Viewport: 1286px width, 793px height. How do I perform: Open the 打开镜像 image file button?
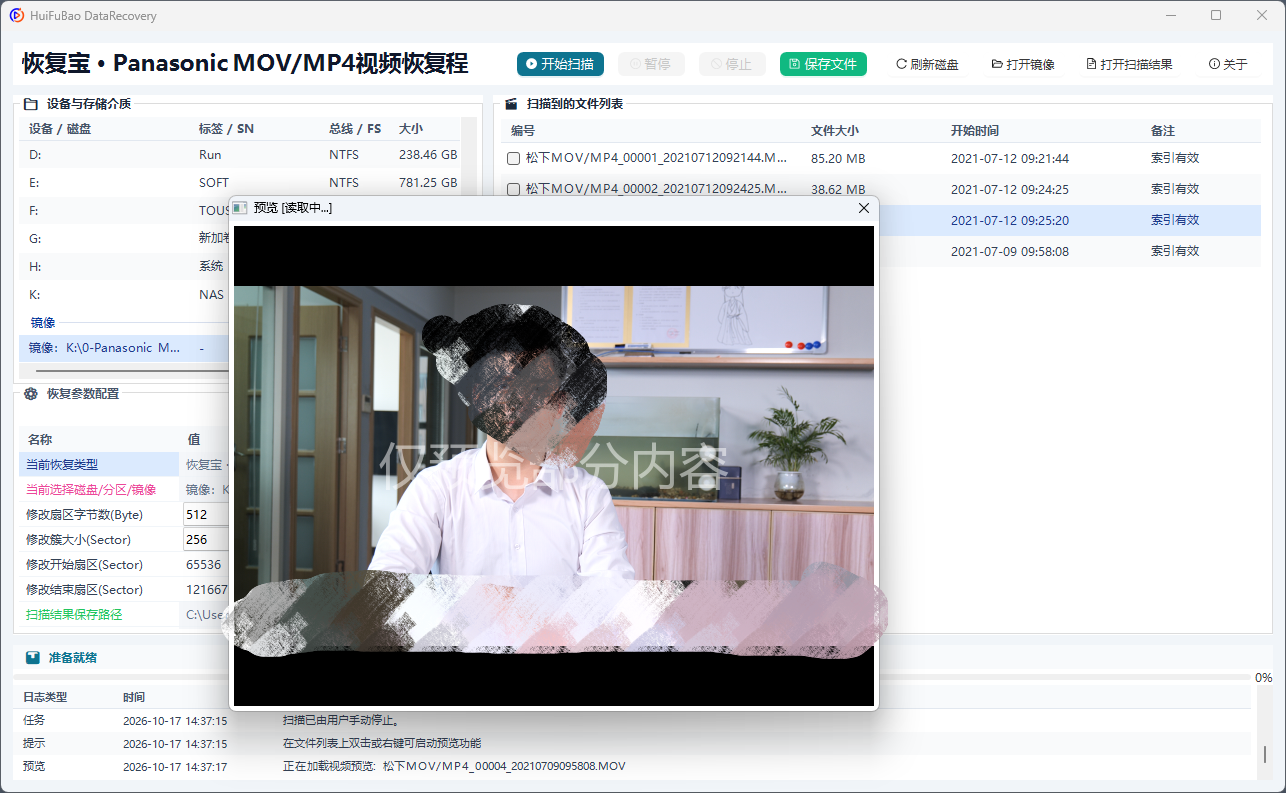pyautogui.click(x=1023, y=64)
